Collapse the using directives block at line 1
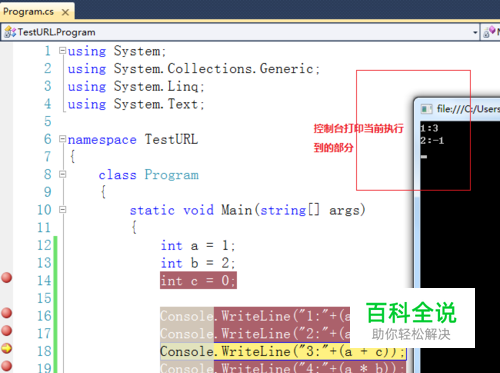Viewport: 500px width, 373px height. point(62,51)
